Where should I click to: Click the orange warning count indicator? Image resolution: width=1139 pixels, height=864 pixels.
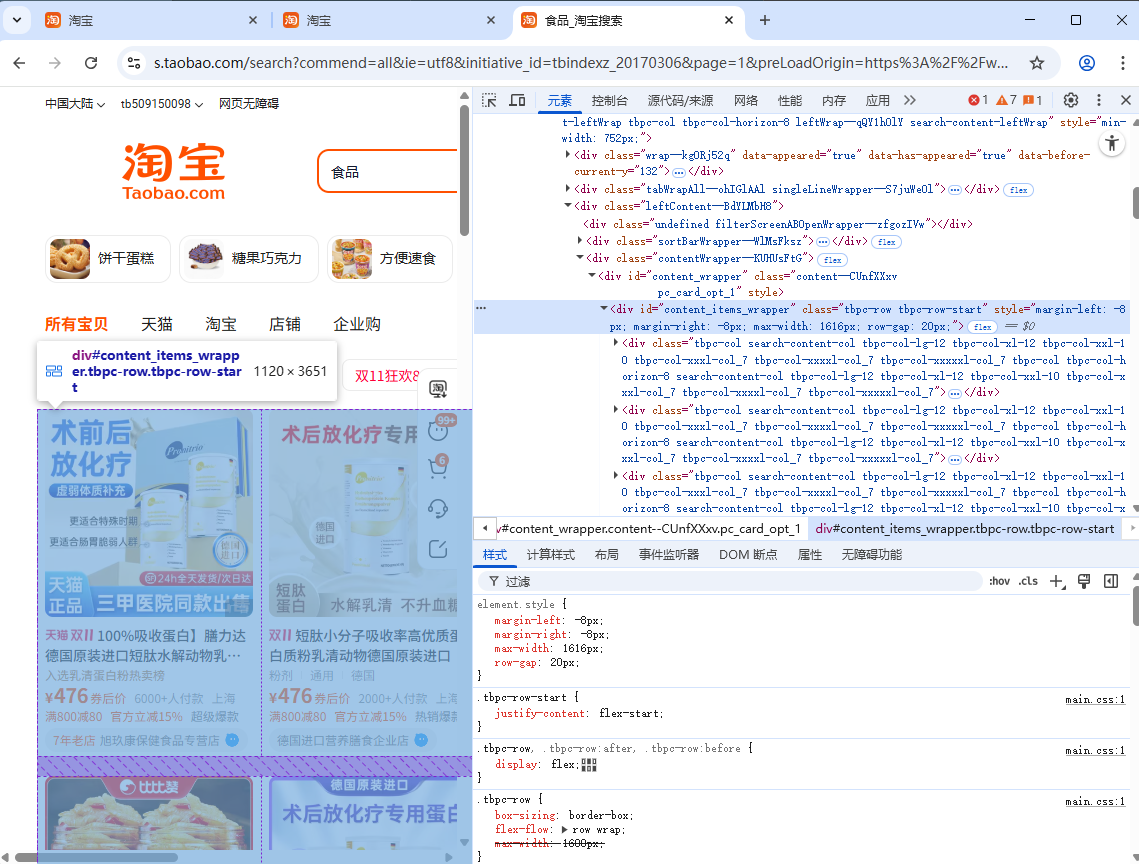tap(1006, 100)
